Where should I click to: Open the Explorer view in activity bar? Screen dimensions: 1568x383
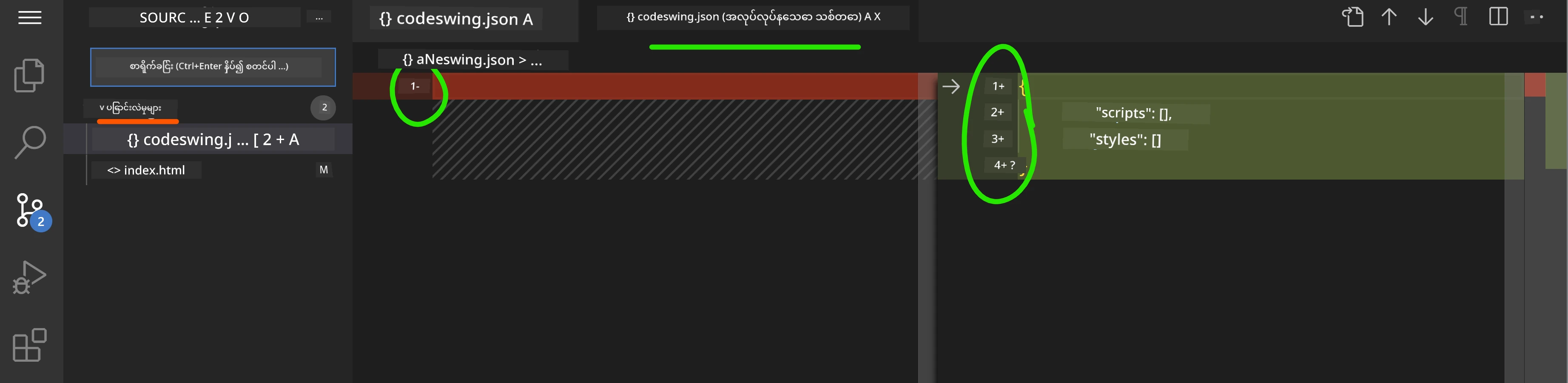pyautogui.click(x=29, y=75)
